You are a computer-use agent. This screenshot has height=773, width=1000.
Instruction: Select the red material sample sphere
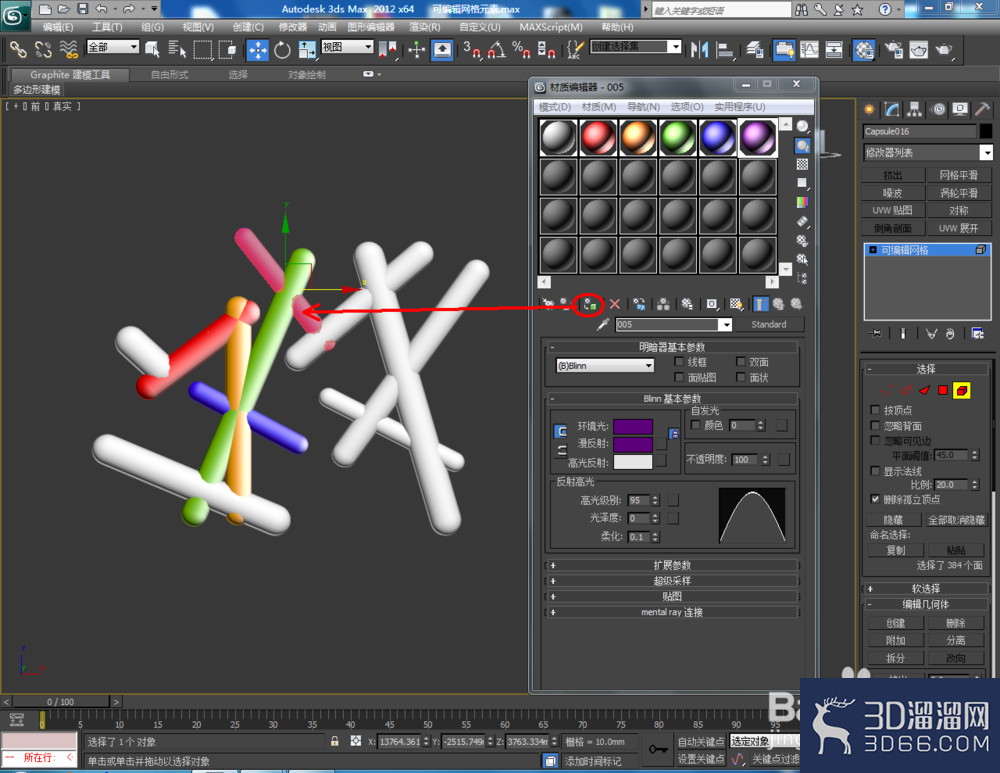coord(598,137)
